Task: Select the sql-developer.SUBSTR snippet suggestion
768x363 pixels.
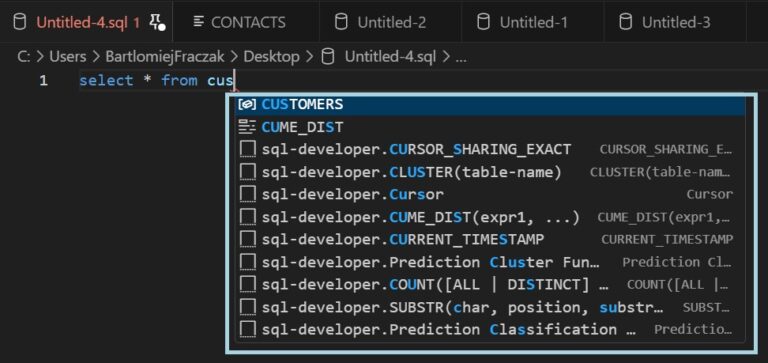Action: point(490,307)
